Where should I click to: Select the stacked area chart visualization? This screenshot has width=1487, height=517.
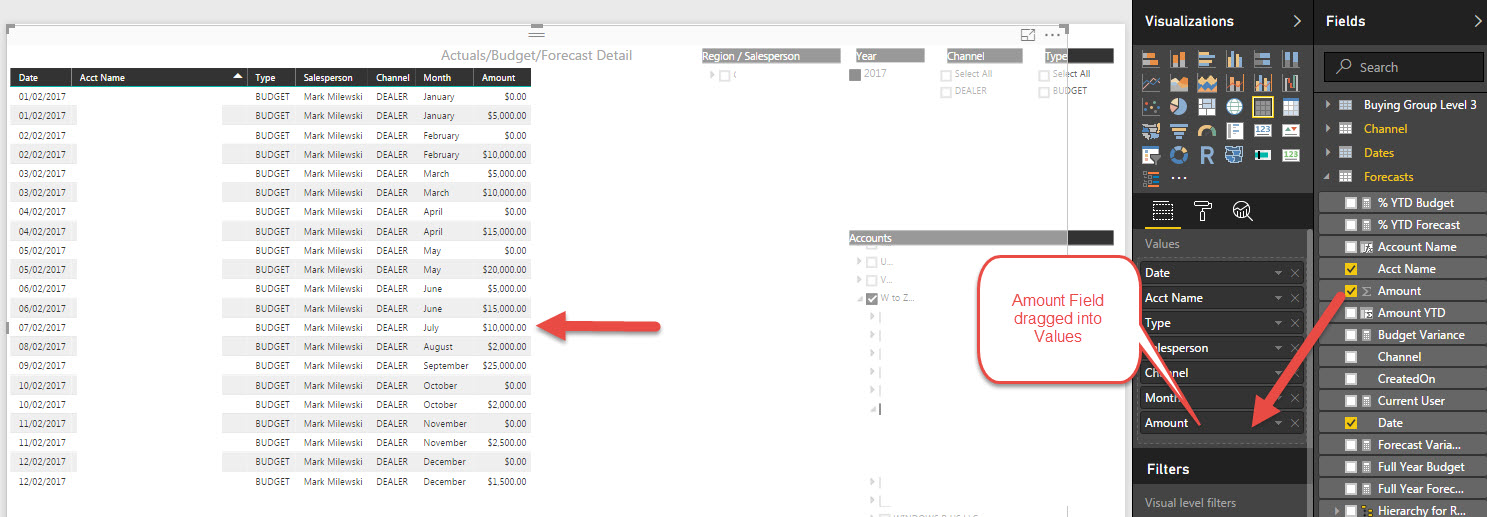point(1207,83)
